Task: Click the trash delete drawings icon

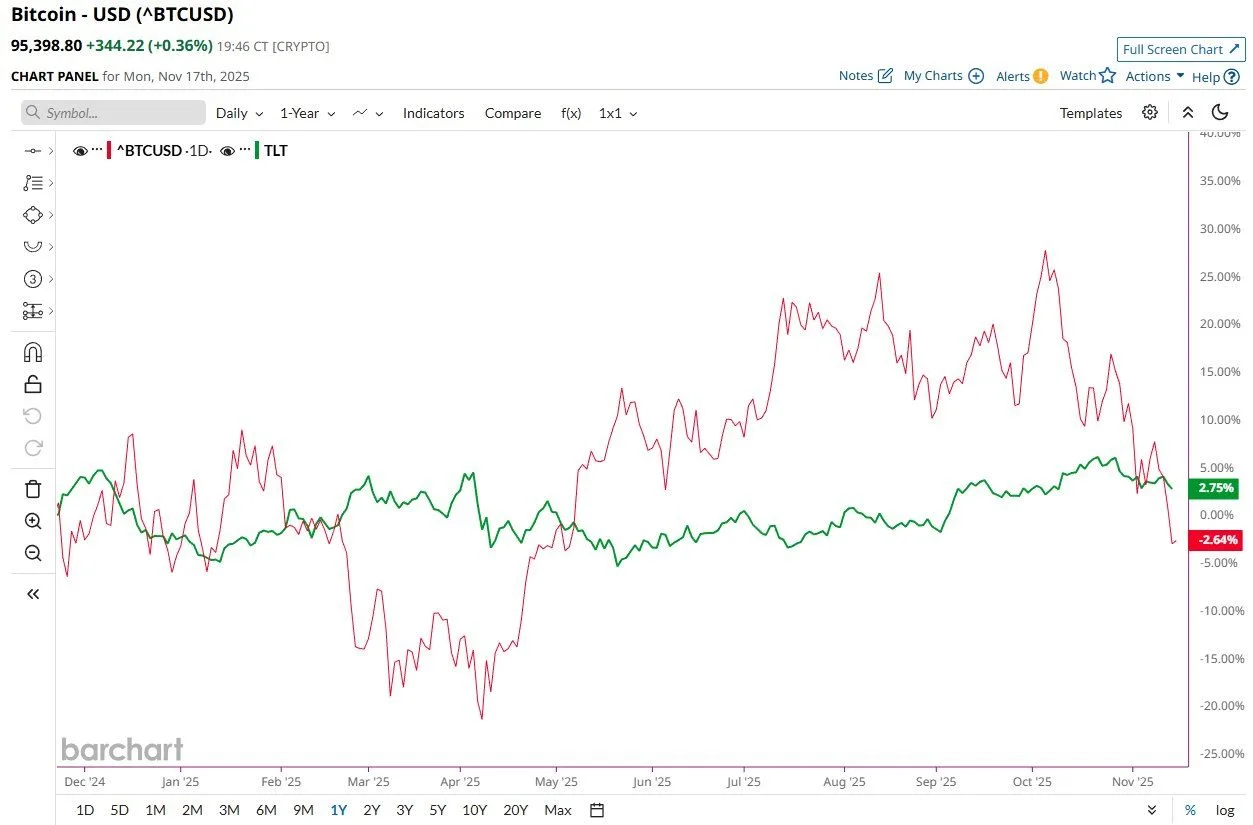Action: pos(33,488)
